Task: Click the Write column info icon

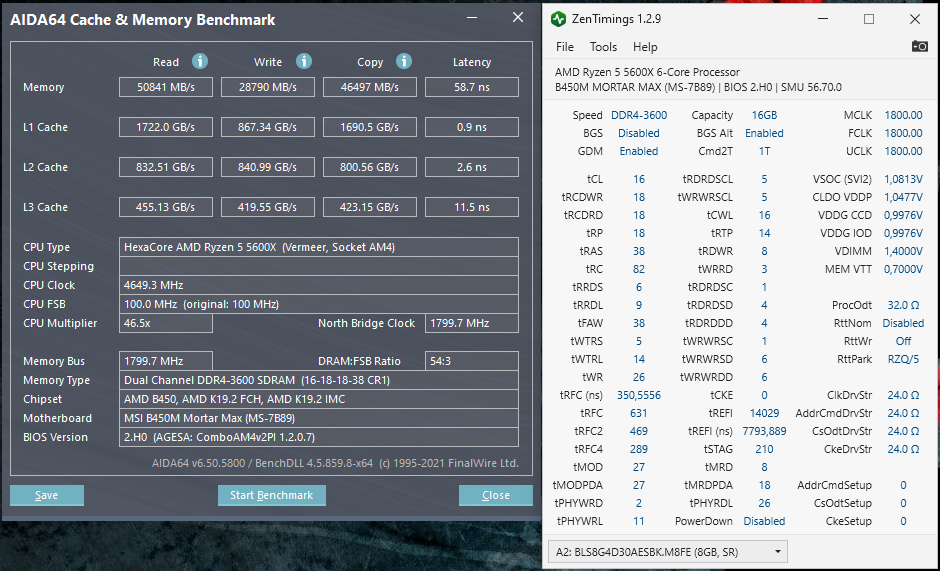Action: [304, 61]
